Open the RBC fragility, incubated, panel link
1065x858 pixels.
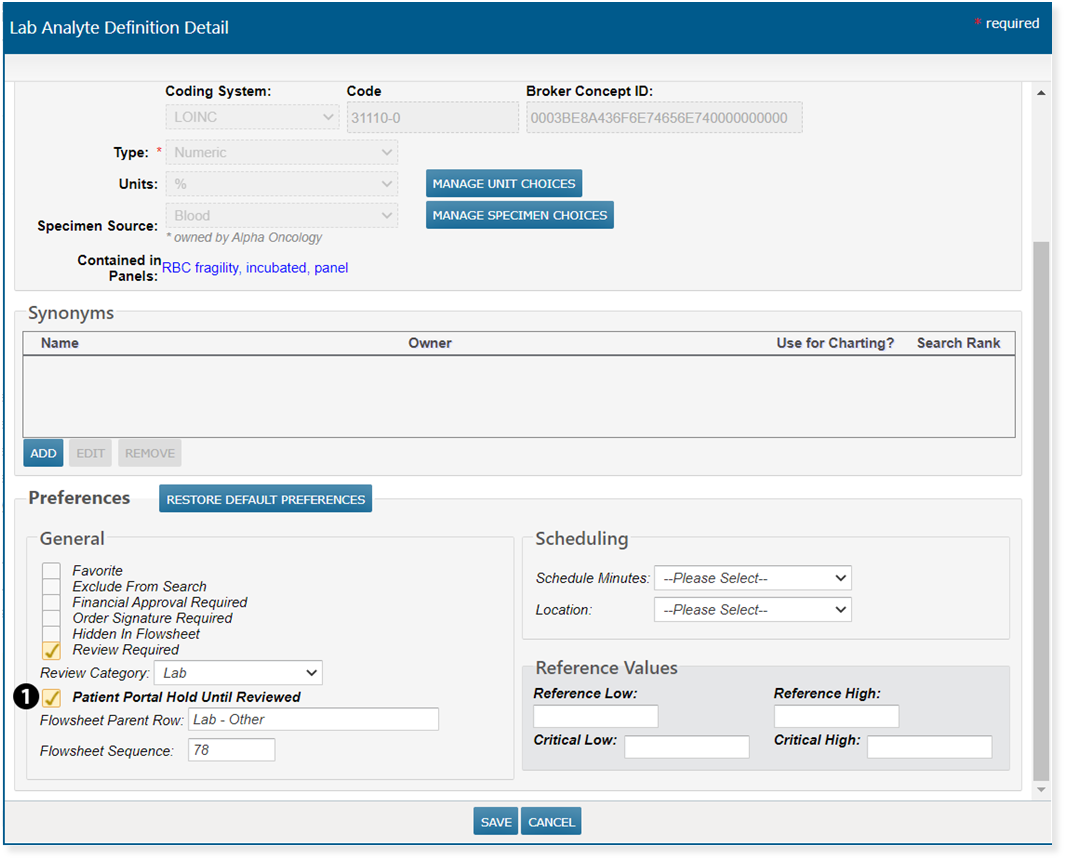click(255, 268)
